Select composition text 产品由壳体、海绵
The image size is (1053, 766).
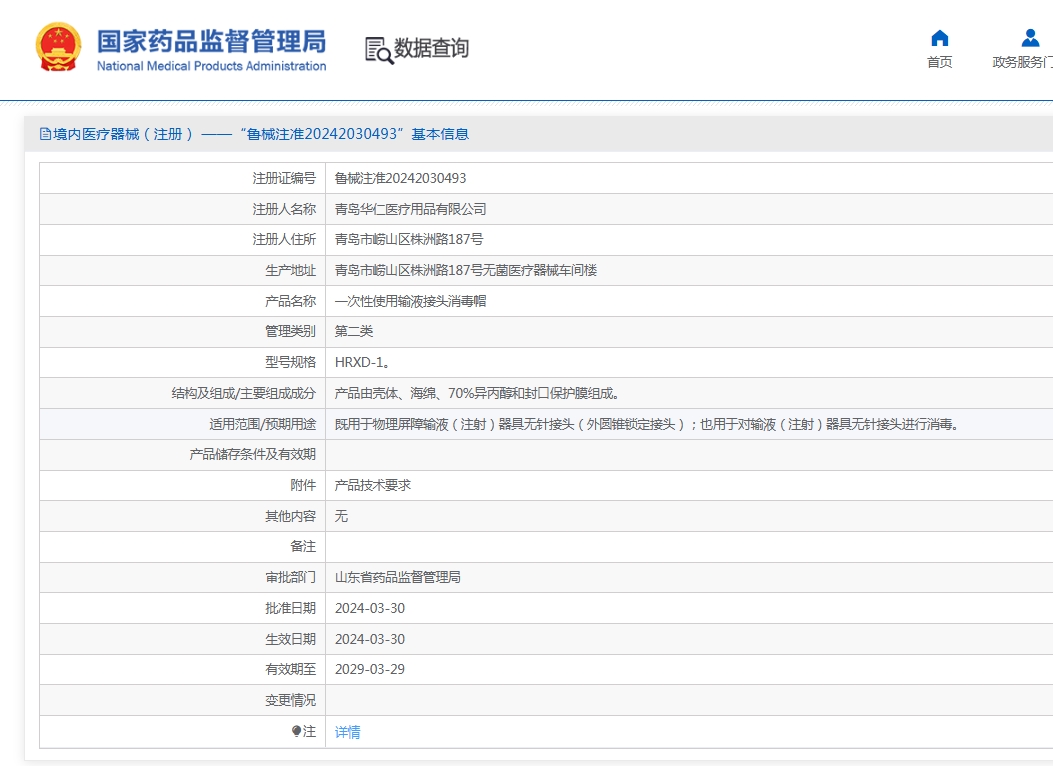pos(477,393)
